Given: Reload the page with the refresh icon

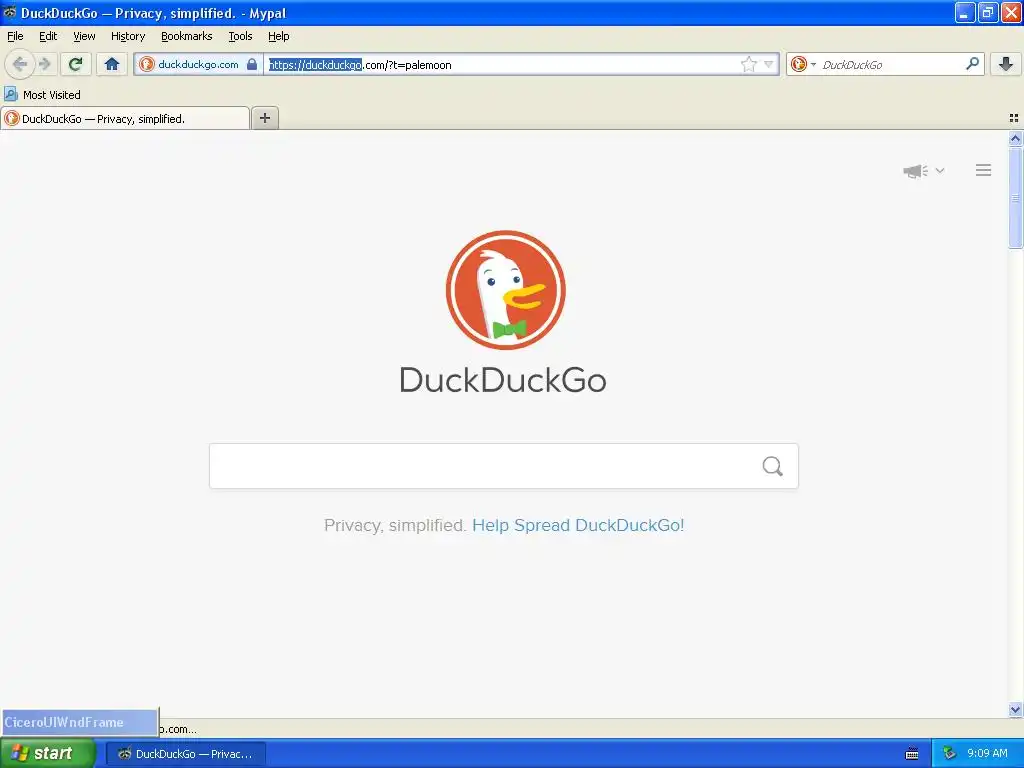Looking at the screenshot, I should pos(76,64).
